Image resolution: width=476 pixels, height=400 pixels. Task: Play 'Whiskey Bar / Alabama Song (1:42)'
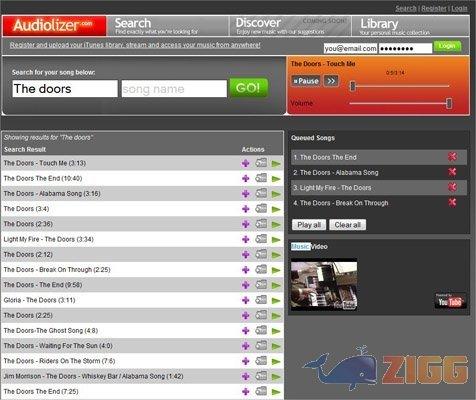click(276, 377)
